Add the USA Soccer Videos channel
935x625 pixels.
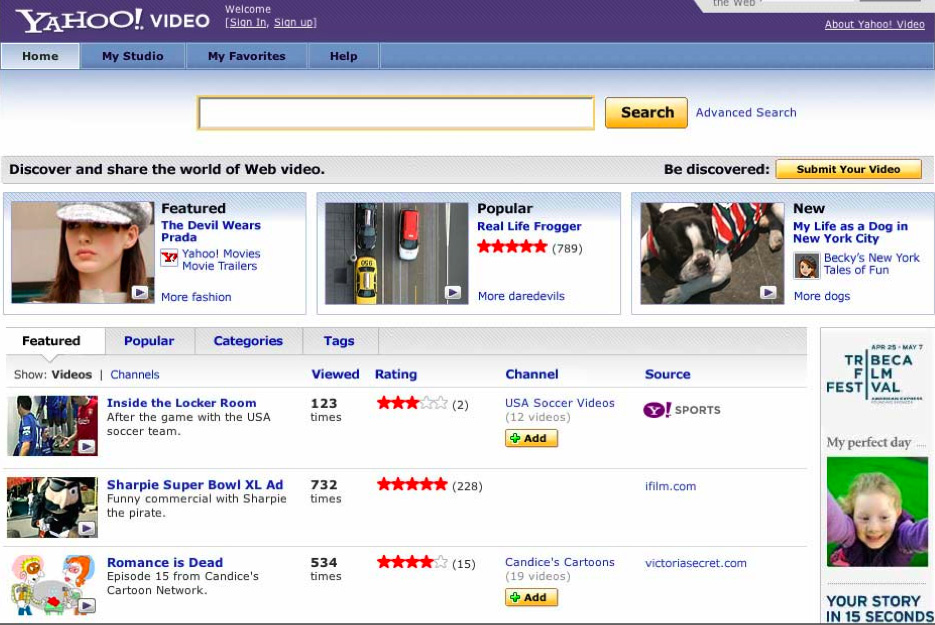(x=531, y=438)
